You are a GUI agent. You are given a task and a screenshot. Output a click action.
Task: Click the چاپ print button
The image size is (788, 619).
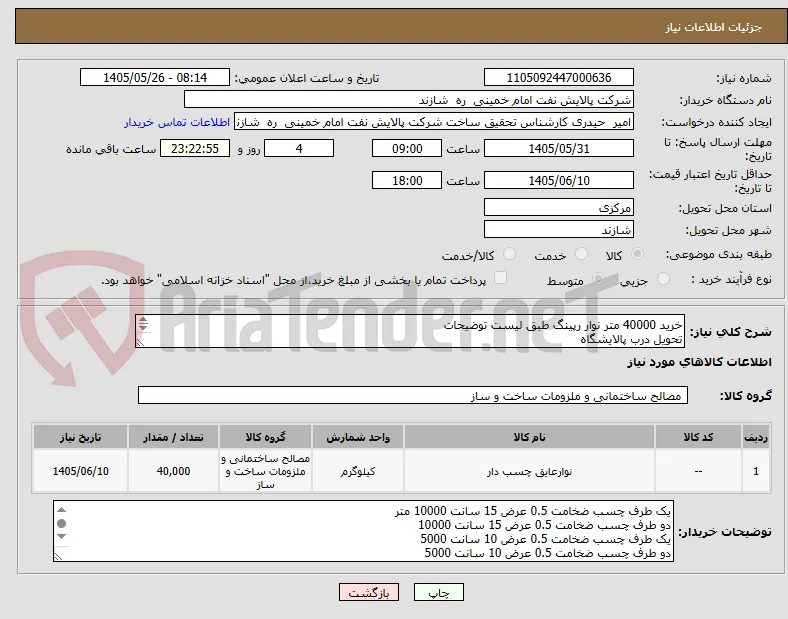tap(439, 592)
